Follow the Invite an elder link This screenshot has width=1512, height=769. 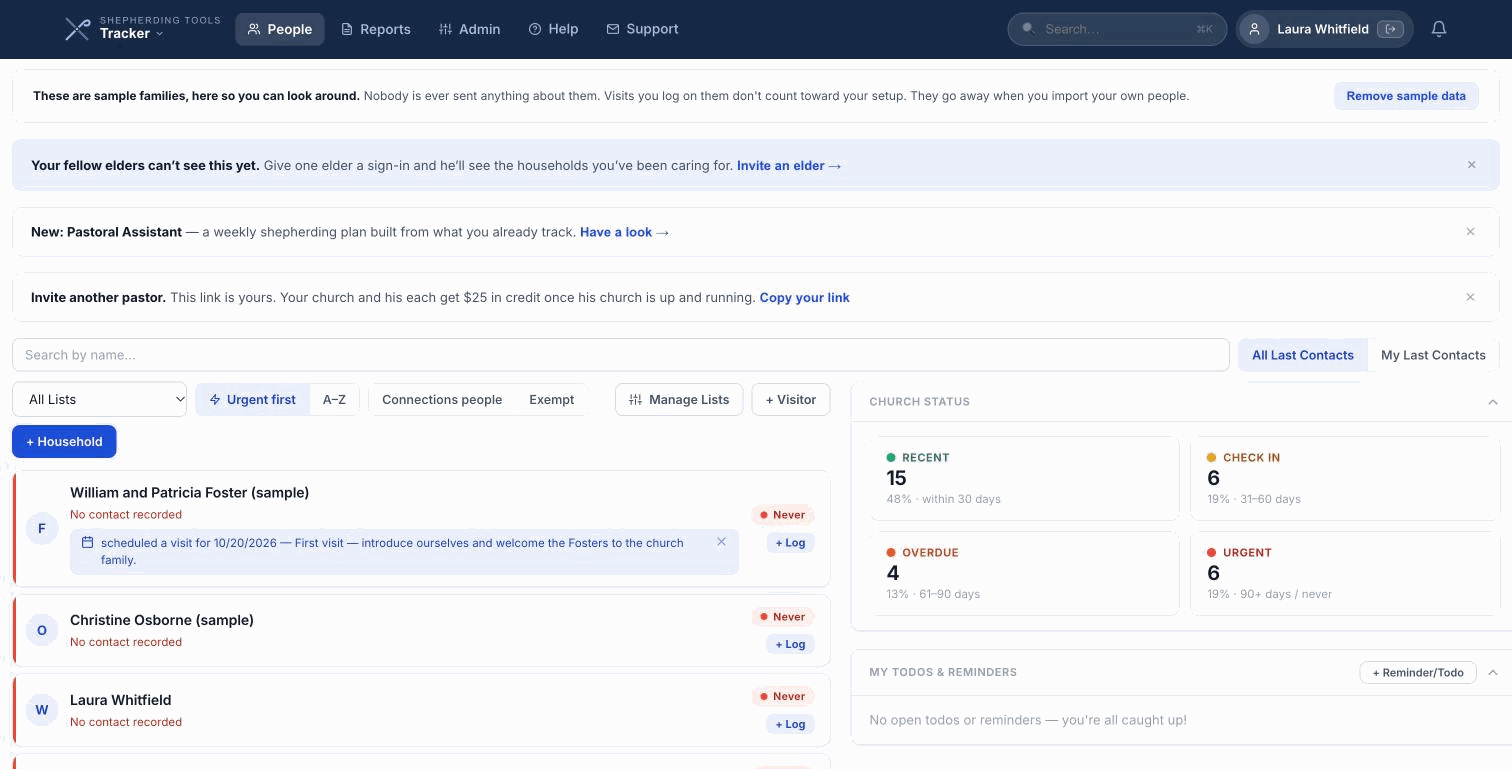(x=789, y=165)
